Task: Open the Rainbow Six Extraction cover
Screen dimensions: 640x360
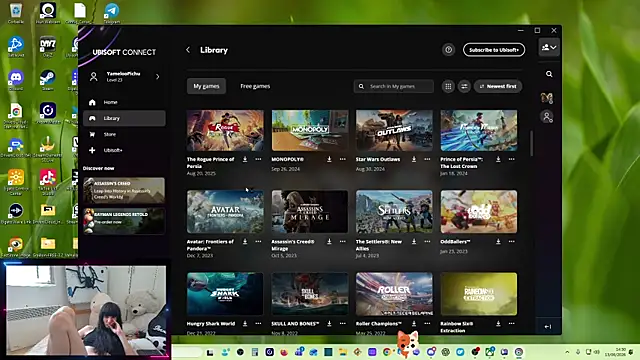Action: pos(478,294)
